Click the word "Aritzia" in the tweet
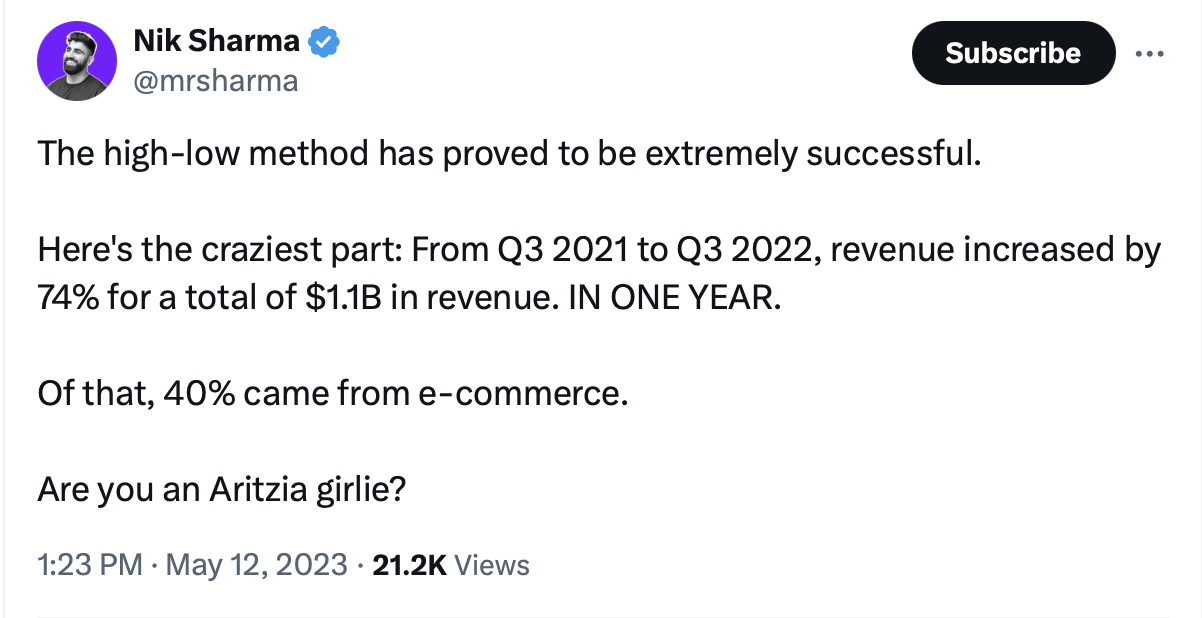Image resolution: width=1202 pixels, height=618 pixels. pyautogui.click(x=261, y=490)
